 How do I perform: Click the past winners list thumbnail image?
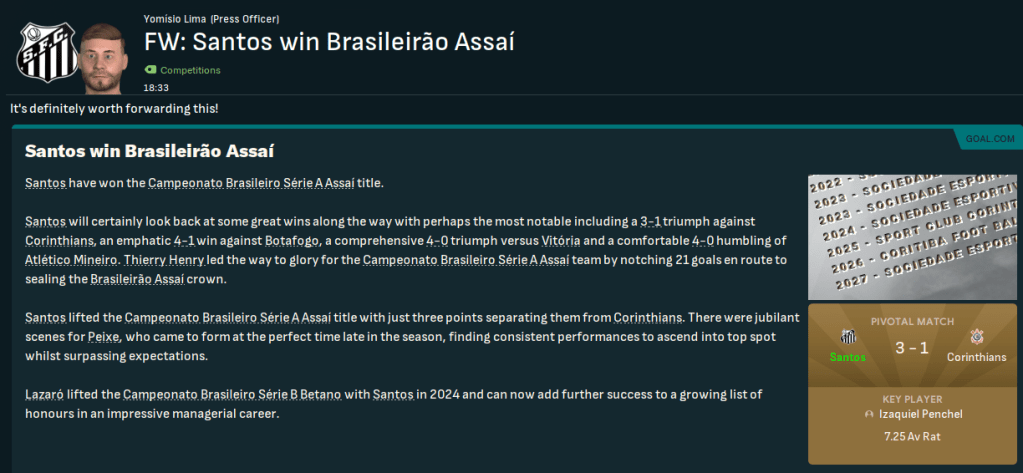click(912, 237)
